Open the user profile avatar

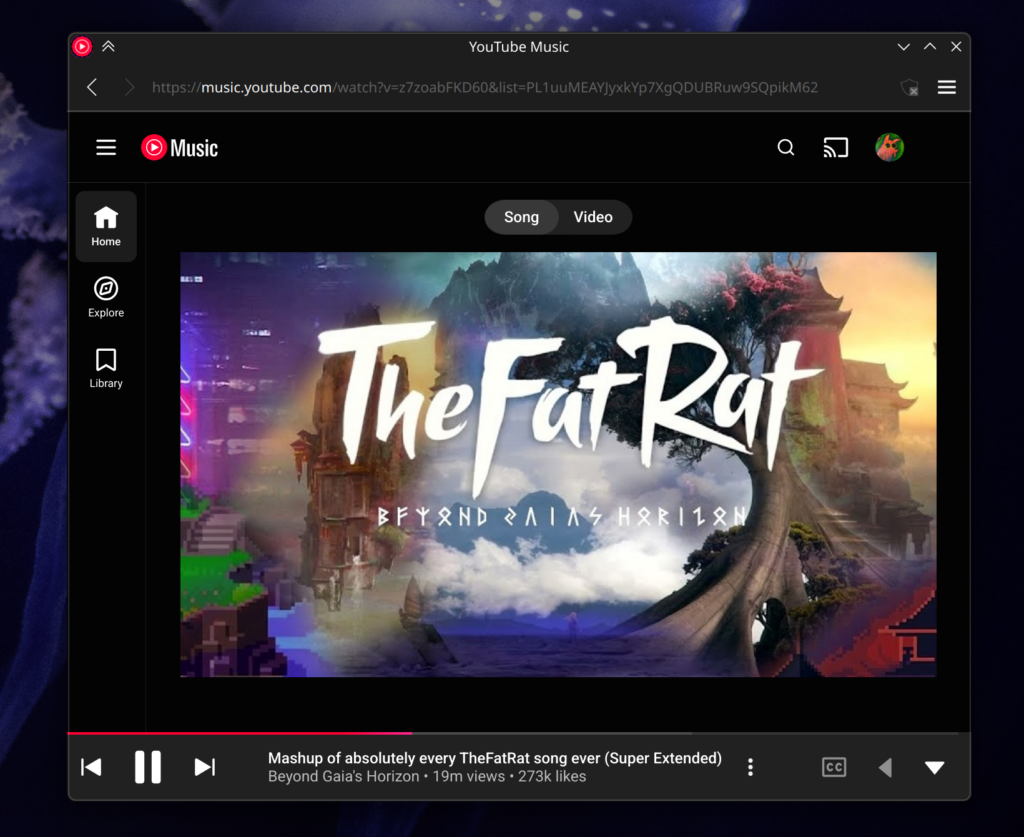coord(889,148)
